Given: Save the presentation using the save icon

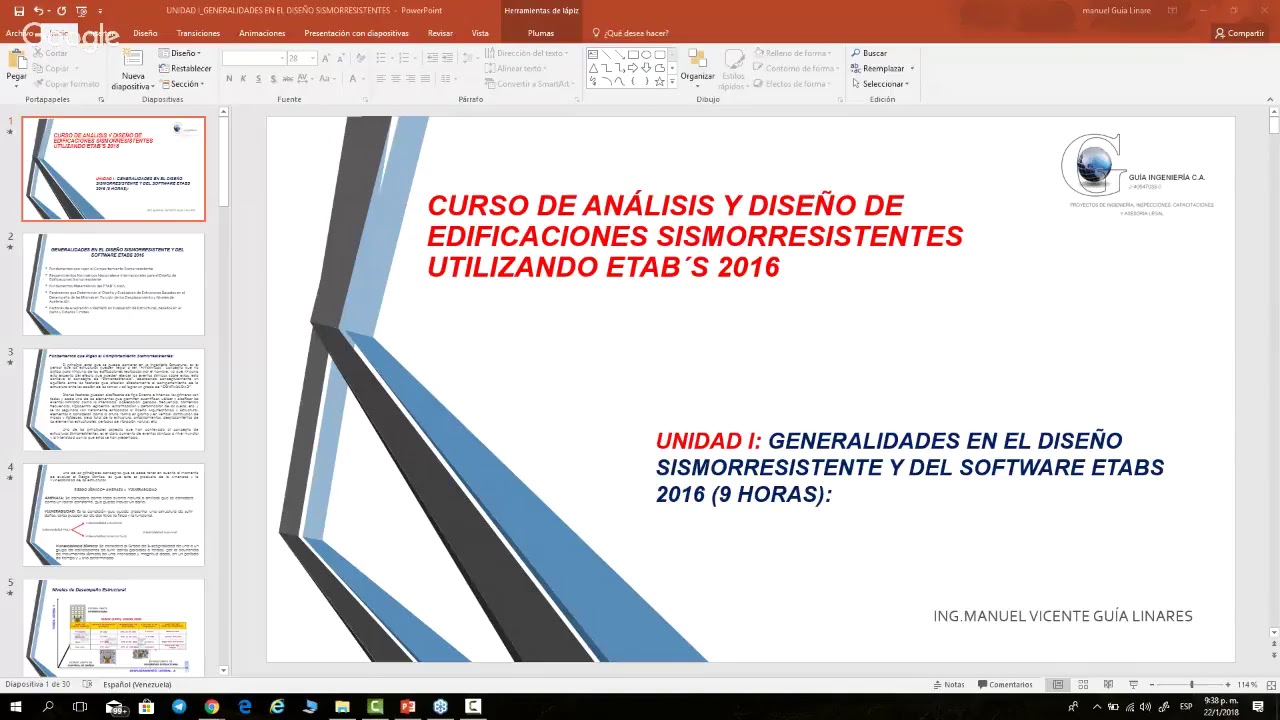Looking at the screenshot, I should [x=19, y=11].
